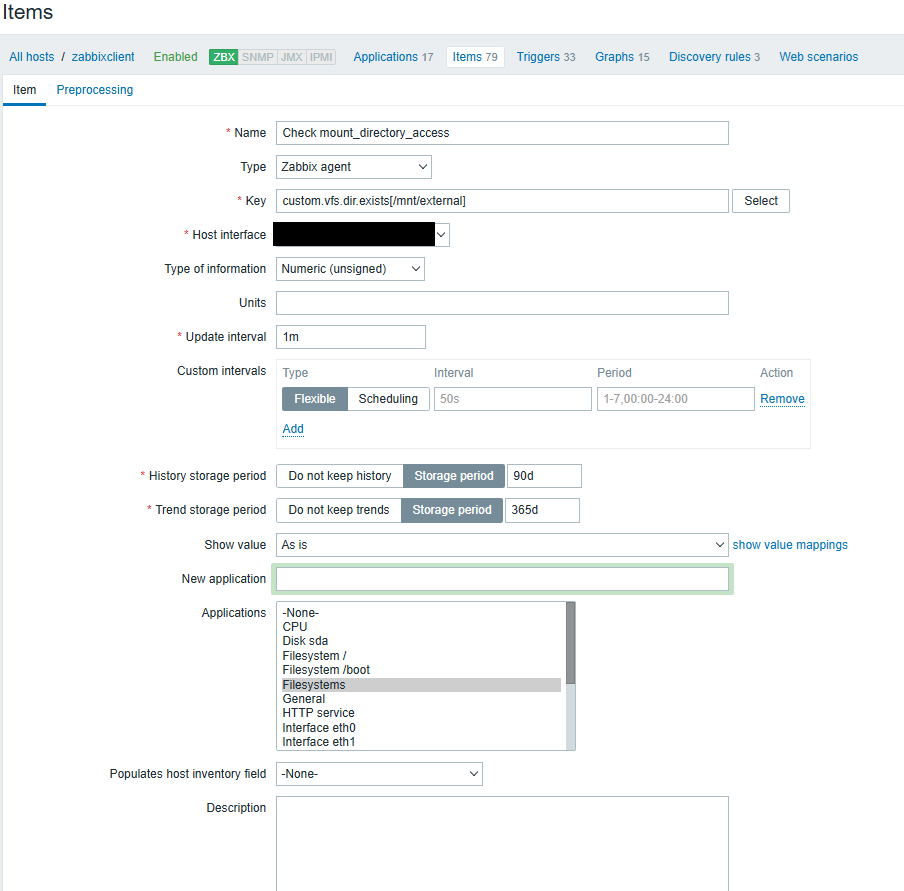Click the ZBX availability badge
The width and height of the screenshot is (904, 891).
(x=224, y=57)
